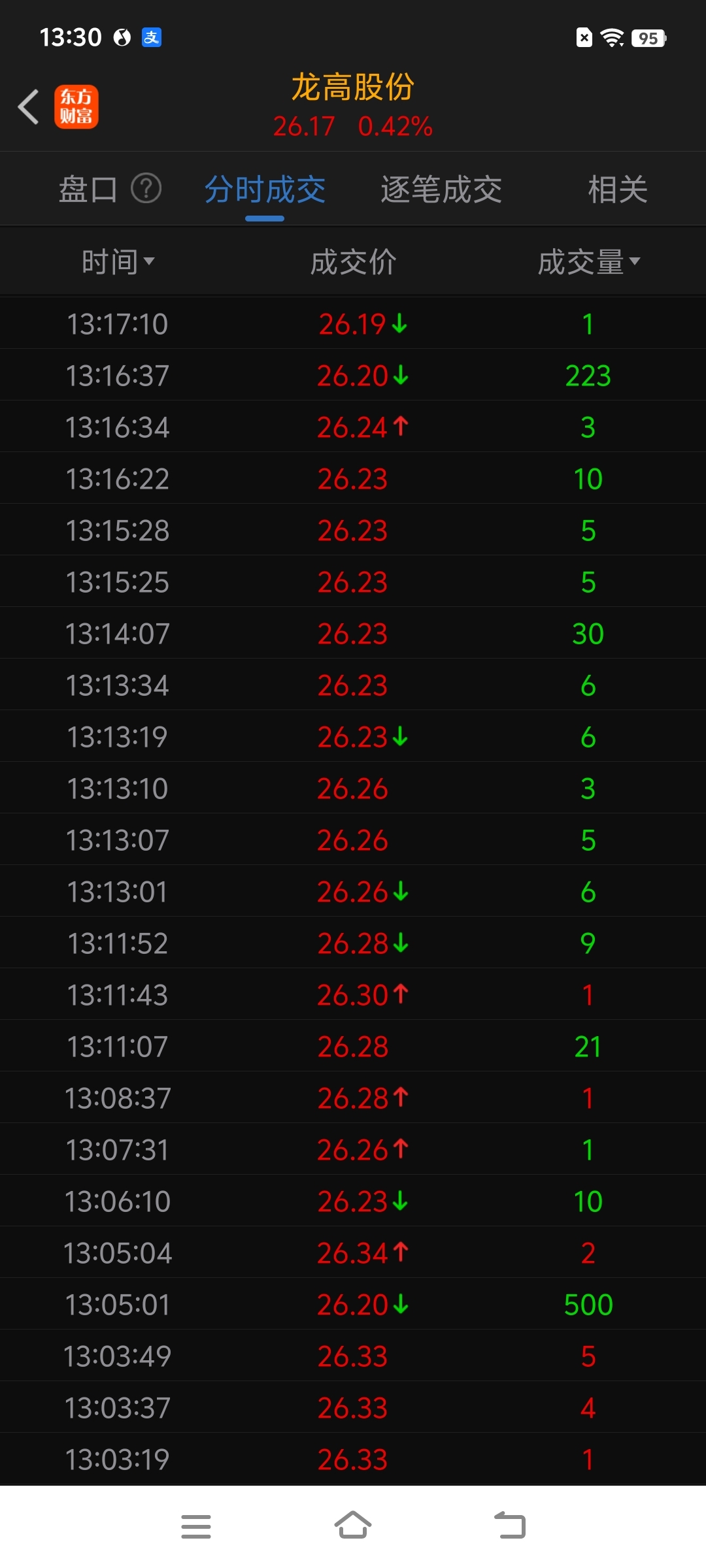Image resolution: width=706 pixels, height=1568 pixels.
Task: Tap the Wi-Fi status icon
Action: (x=613, y=38)
